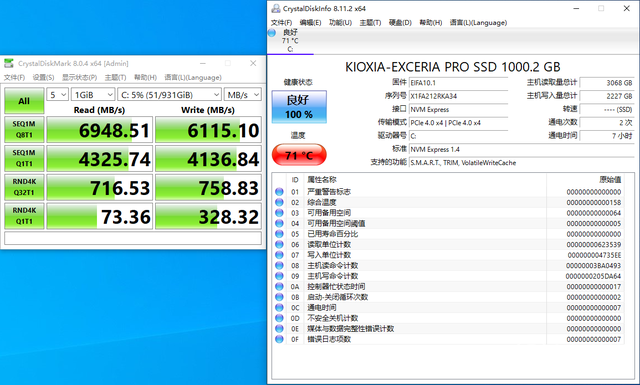Image resolution: width=640 pixels, height=385 pixels.
Task: Click status orb for attribute 05
Action: [x=279, y=234]
